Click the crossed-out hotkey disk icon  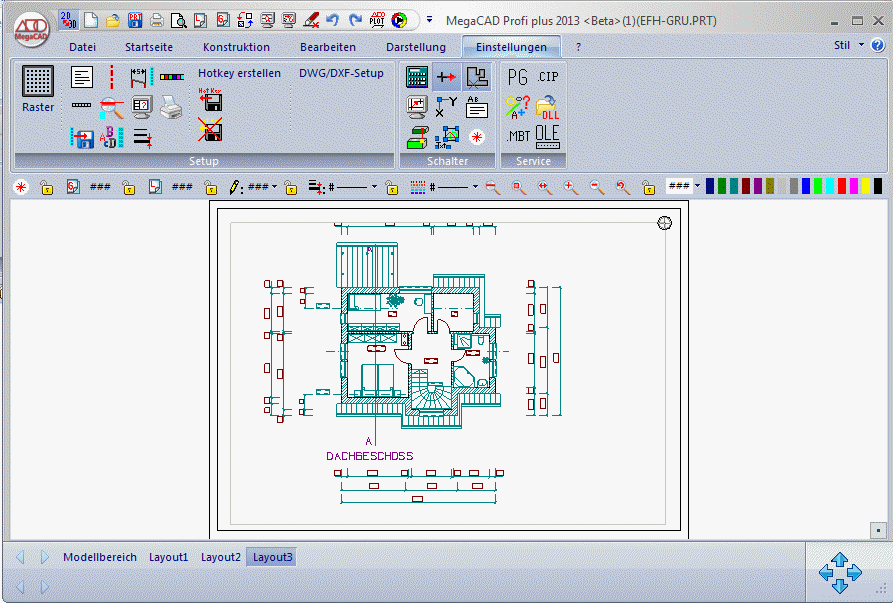[210, 129]
